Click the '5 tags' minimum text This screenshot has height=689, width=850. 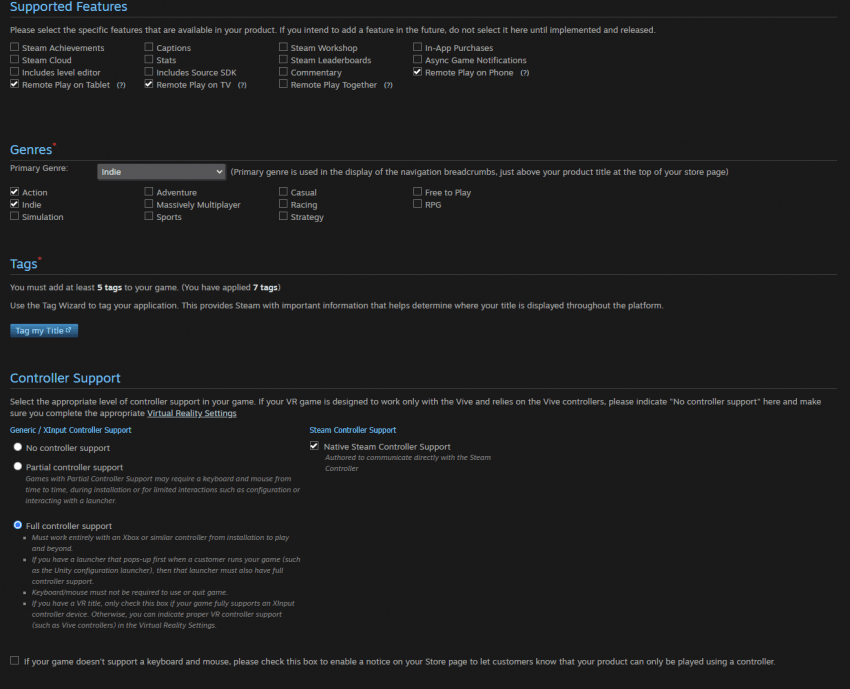coord(110,288)
